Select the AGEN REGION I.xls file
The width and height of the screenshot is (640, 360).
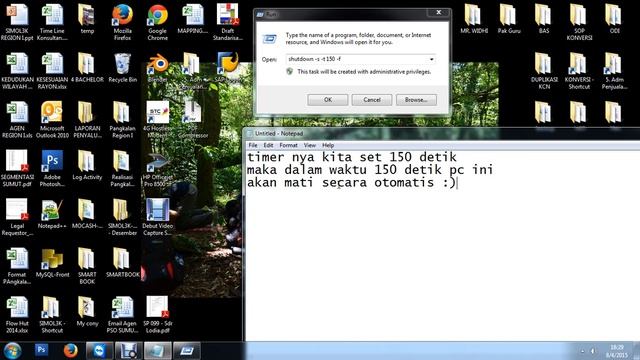17,120
